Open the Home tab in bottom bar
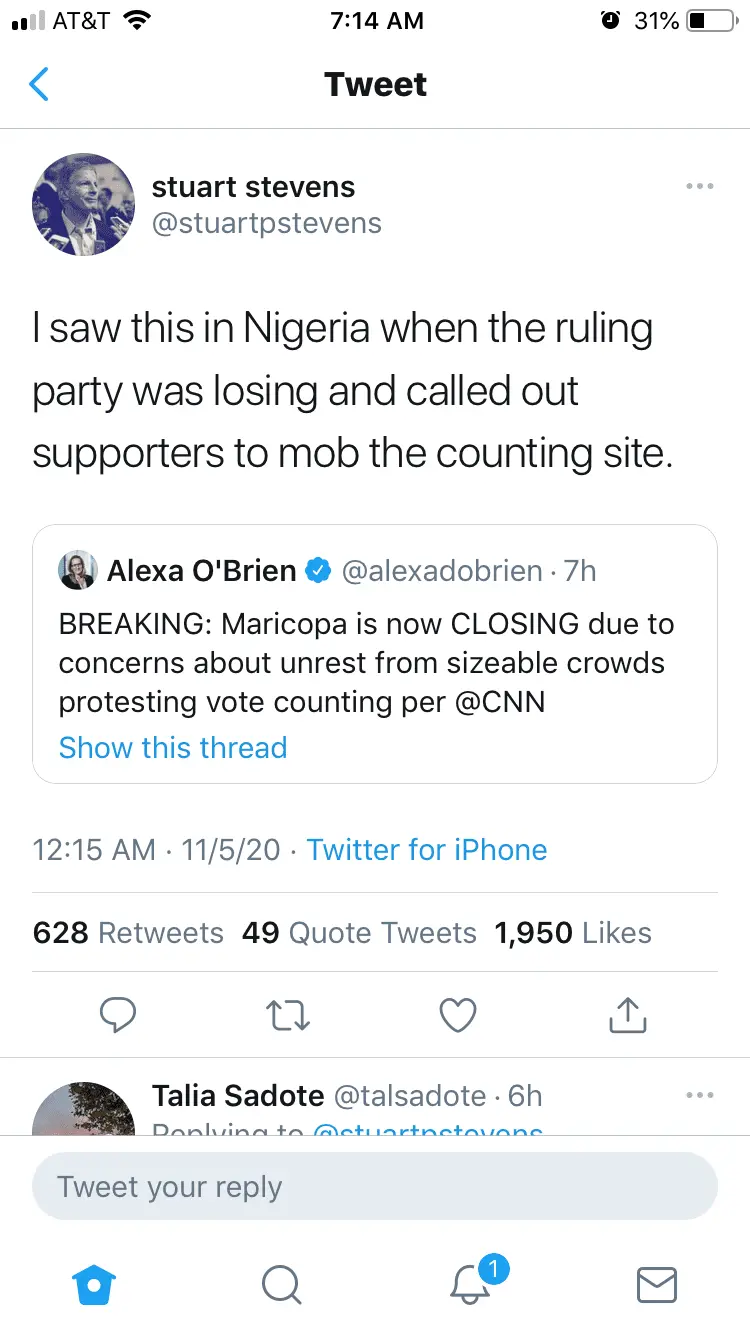 click(96, 1283)
